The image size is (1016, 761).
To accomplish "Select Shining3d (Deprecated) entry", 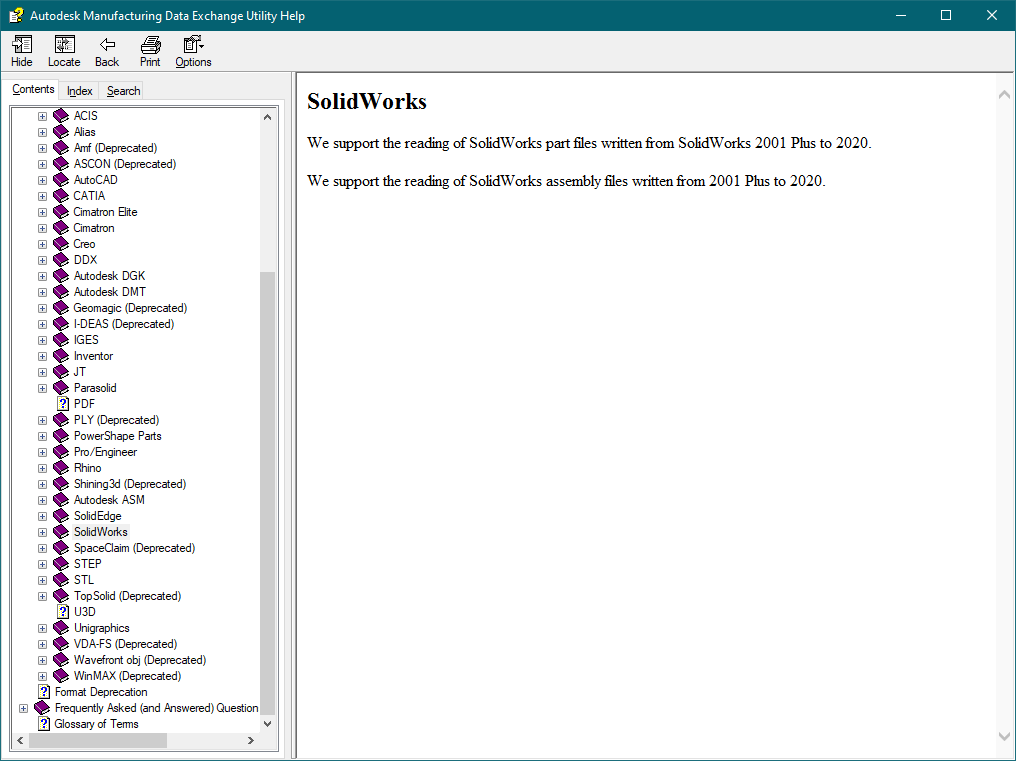I will pos(130,484).
